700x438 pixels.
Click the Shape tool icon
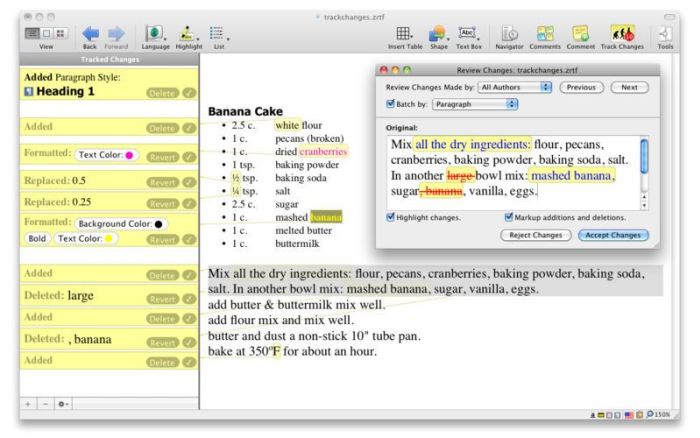(438, 33)
